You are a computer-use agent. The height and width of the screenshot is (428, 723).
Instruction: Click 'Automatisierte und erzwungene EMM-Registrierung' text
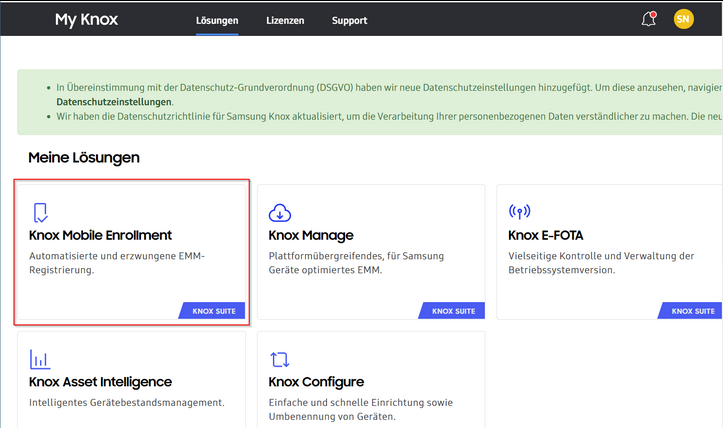pos(117,263)
